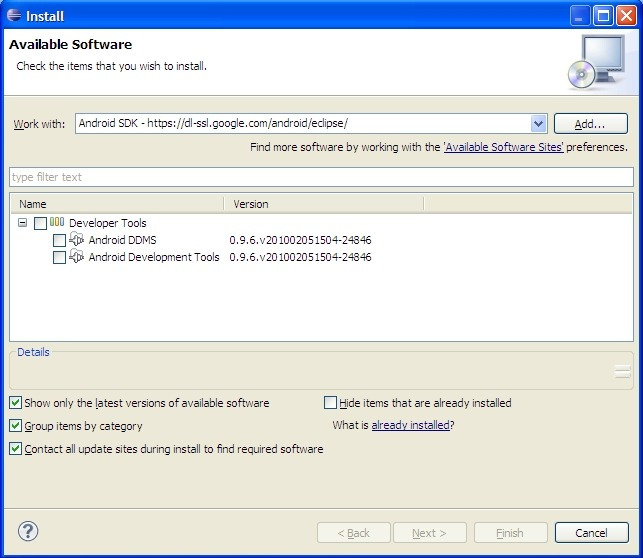The image size is (643, 558).
Task: Check the Android Development Tools checkbox
Action: coord(59,257)
